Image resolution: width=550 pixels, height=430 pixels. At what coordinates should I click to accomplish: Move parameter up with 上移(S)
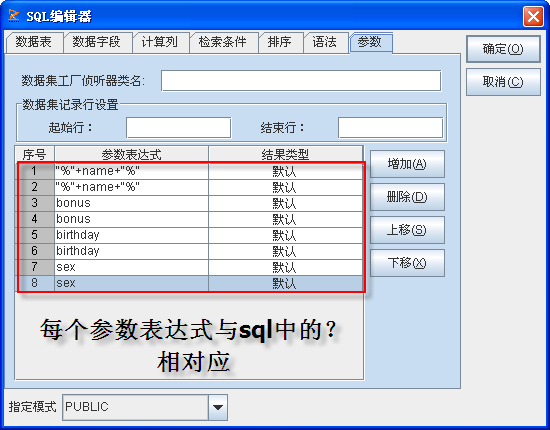tap(407, 230)
